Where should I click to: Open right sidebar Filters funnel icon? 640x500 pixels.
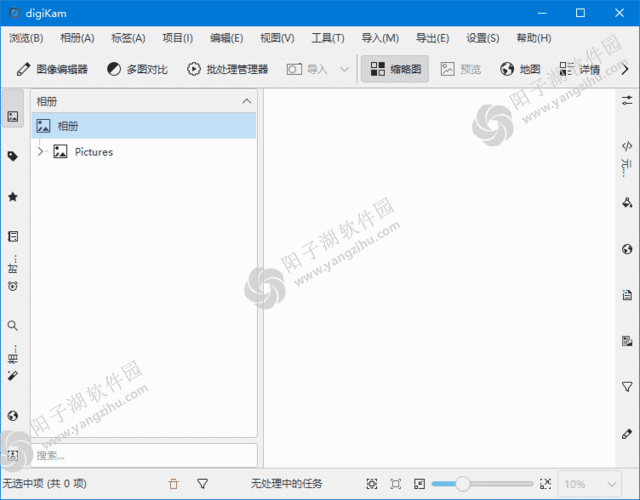[627, 387]
